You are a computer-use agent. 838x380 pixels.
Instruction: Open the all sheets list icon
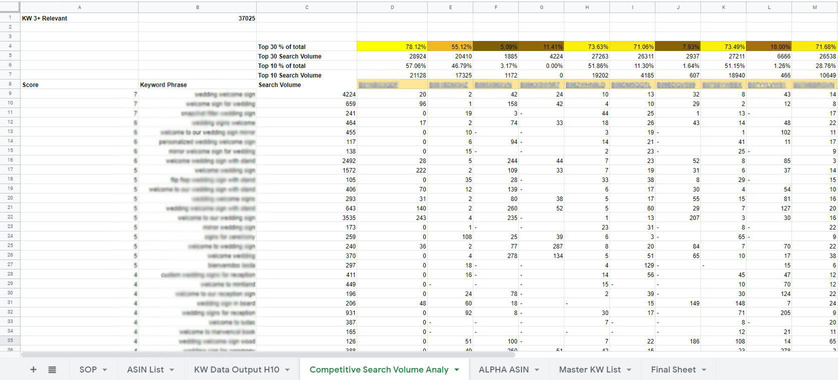(52, 369)
